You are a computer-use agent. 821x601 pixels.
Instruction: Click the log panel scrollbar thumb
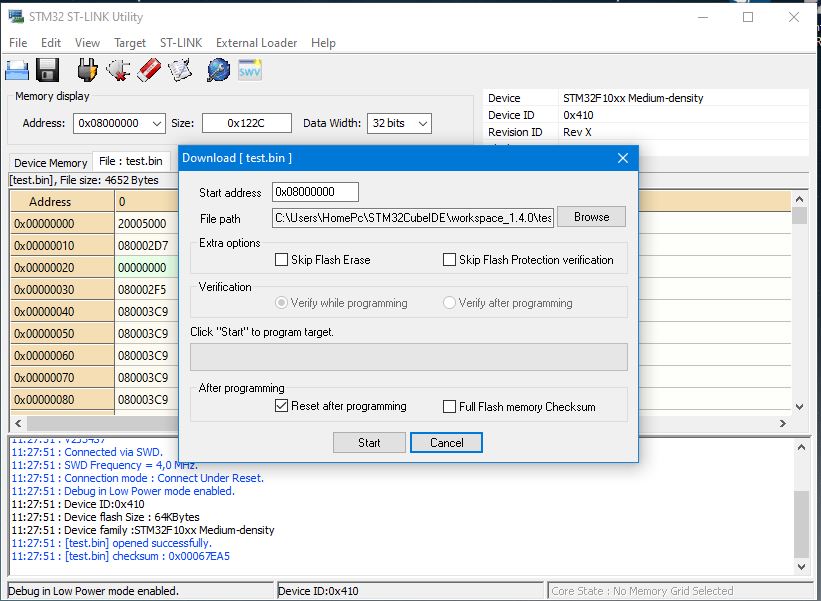(802, 525)
